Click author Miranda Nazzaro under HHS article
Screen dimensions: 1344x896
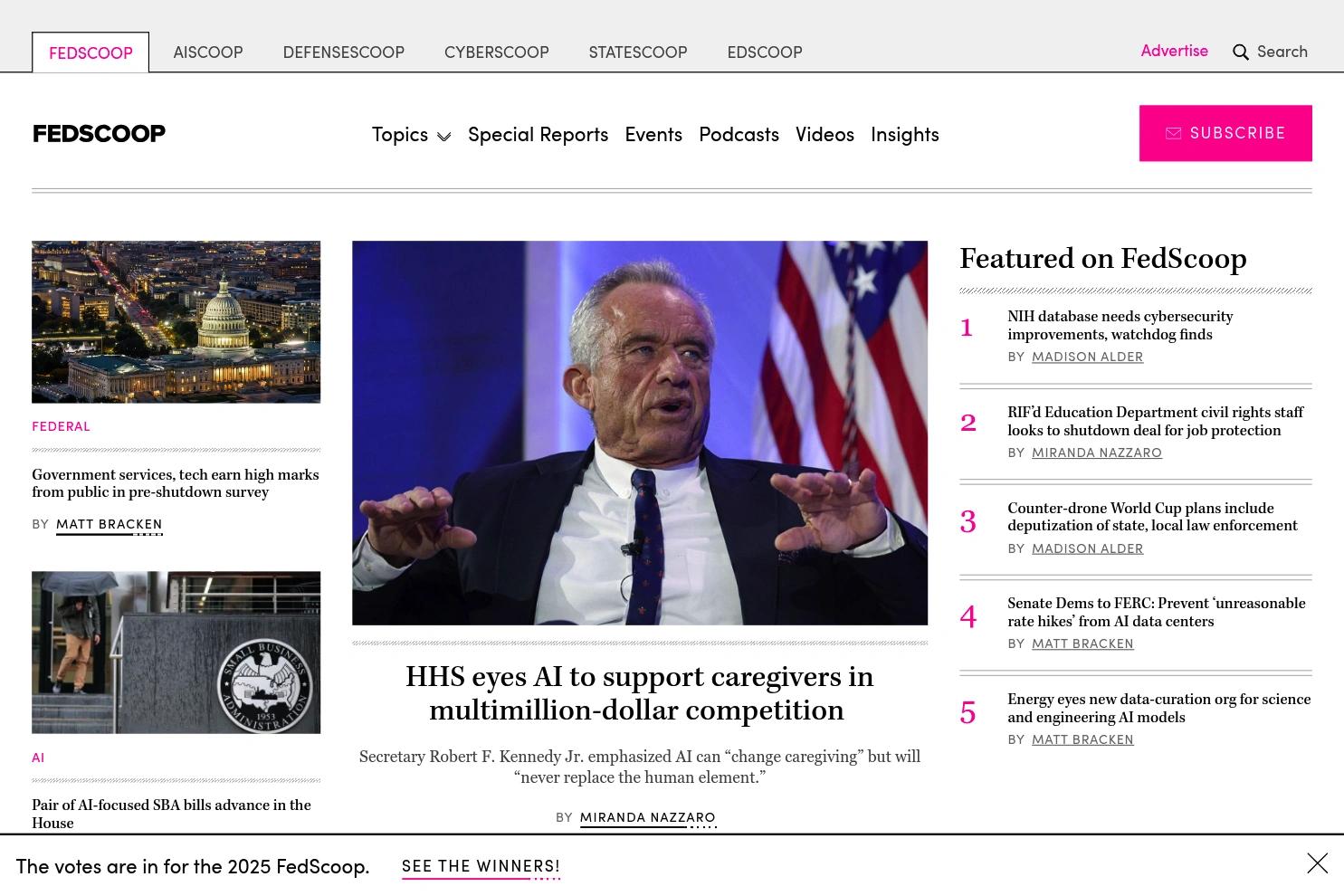648,817
